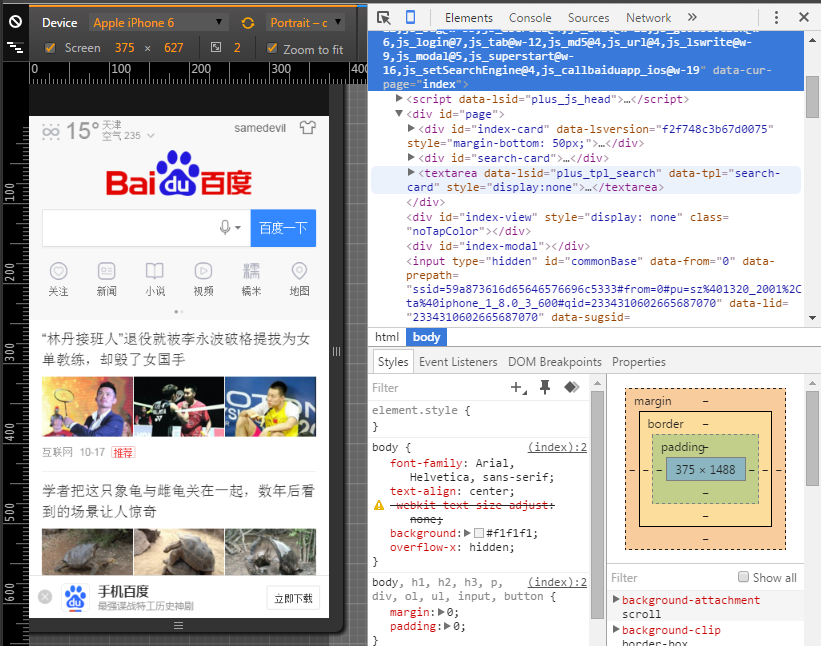Toggle the device mode phone icon
821x646 pixels.
pos(410,17)
